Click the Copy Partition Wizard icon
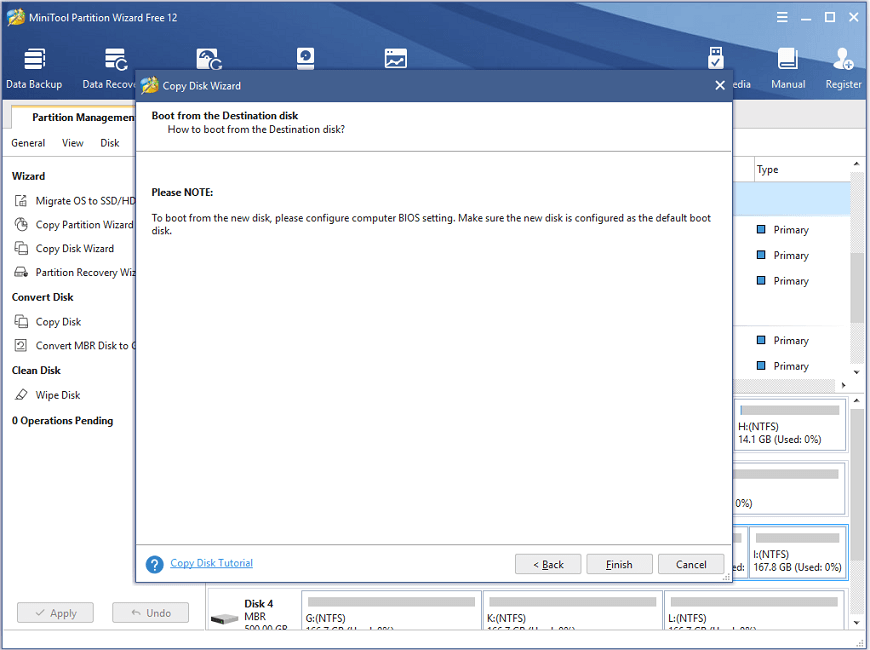Image resolution: width=870 pixels, height=650 pixels. click(x=21, y=224)
